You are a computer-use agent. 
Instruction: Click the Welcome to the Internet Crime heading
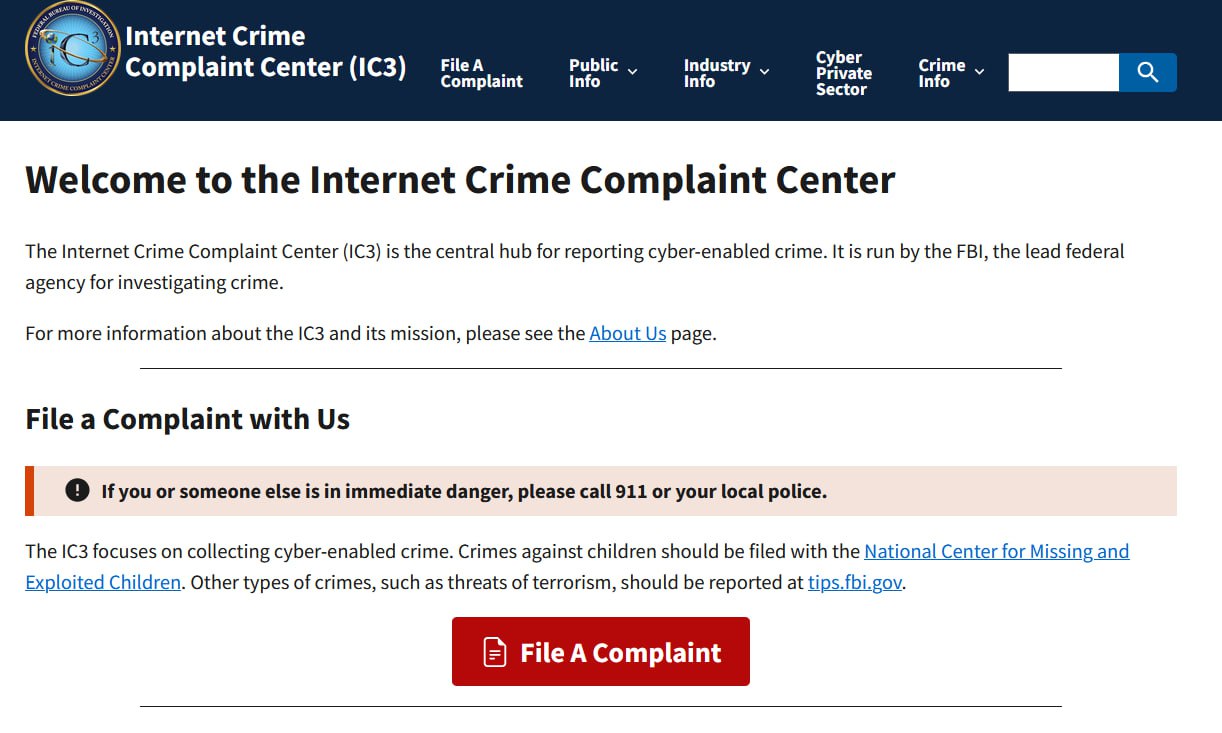tap(460, 181)
